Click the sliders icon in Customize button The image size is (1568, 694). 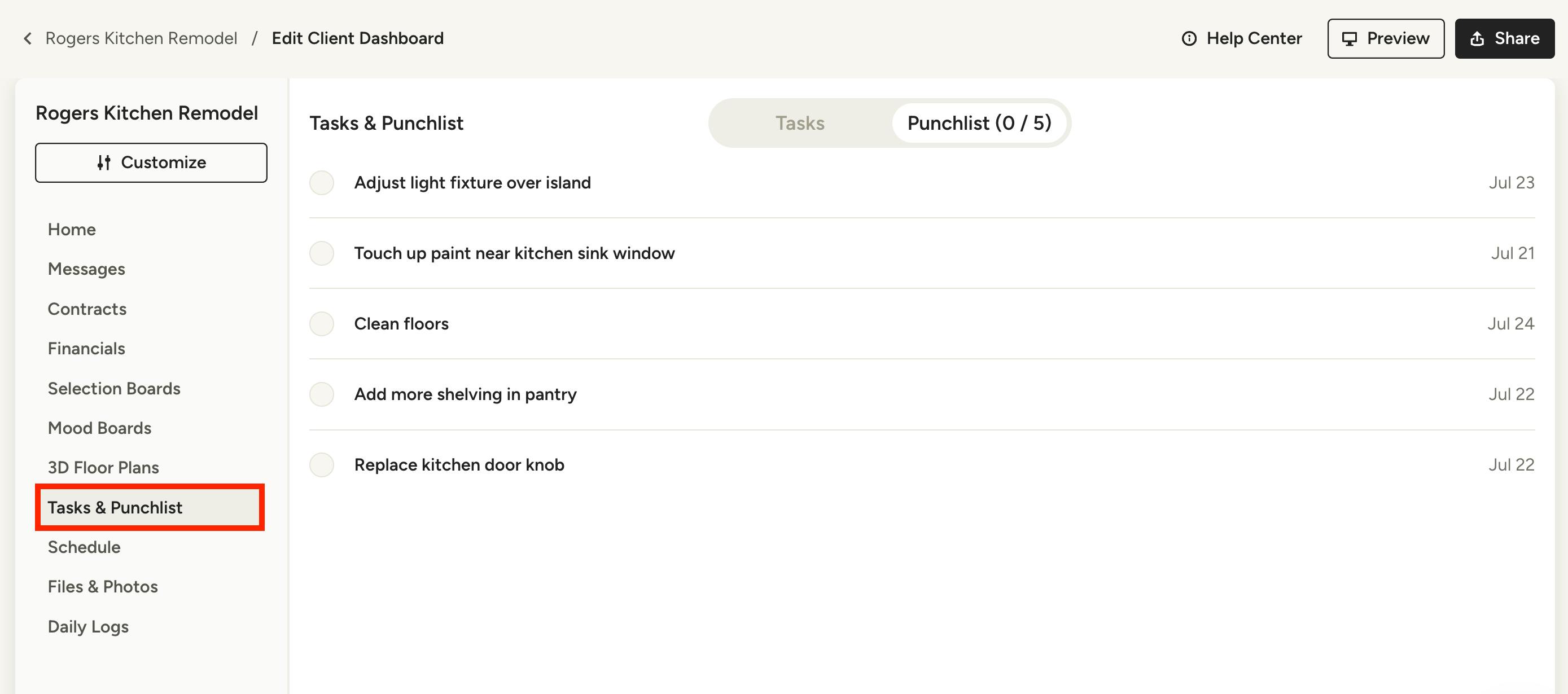coord(104,162)
